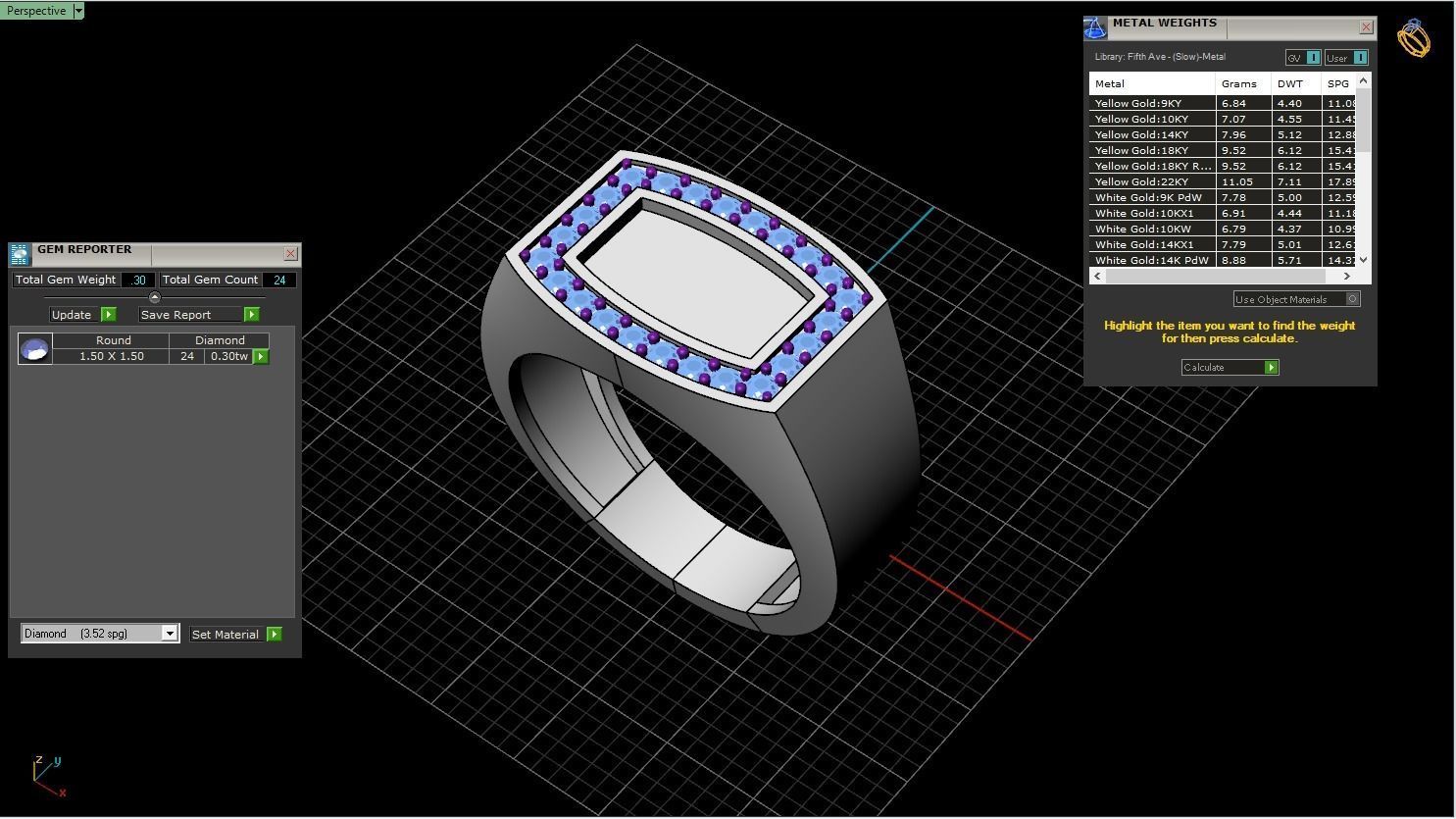Click the Update button in Gem Reporter
The image size is (1456, 819).
click(x=75, y=315)
